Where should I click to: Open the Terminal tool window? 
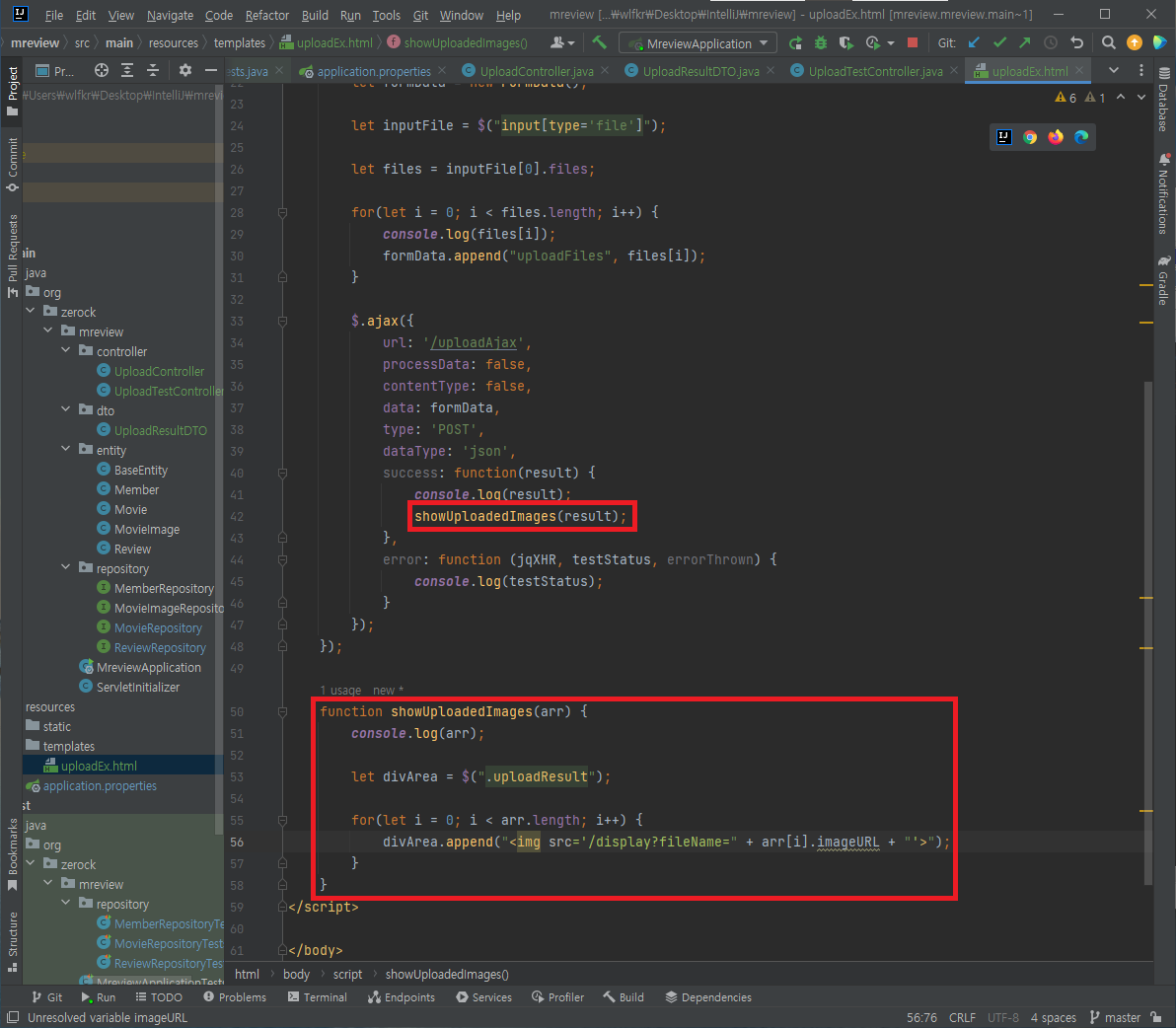tap(318, 996)
